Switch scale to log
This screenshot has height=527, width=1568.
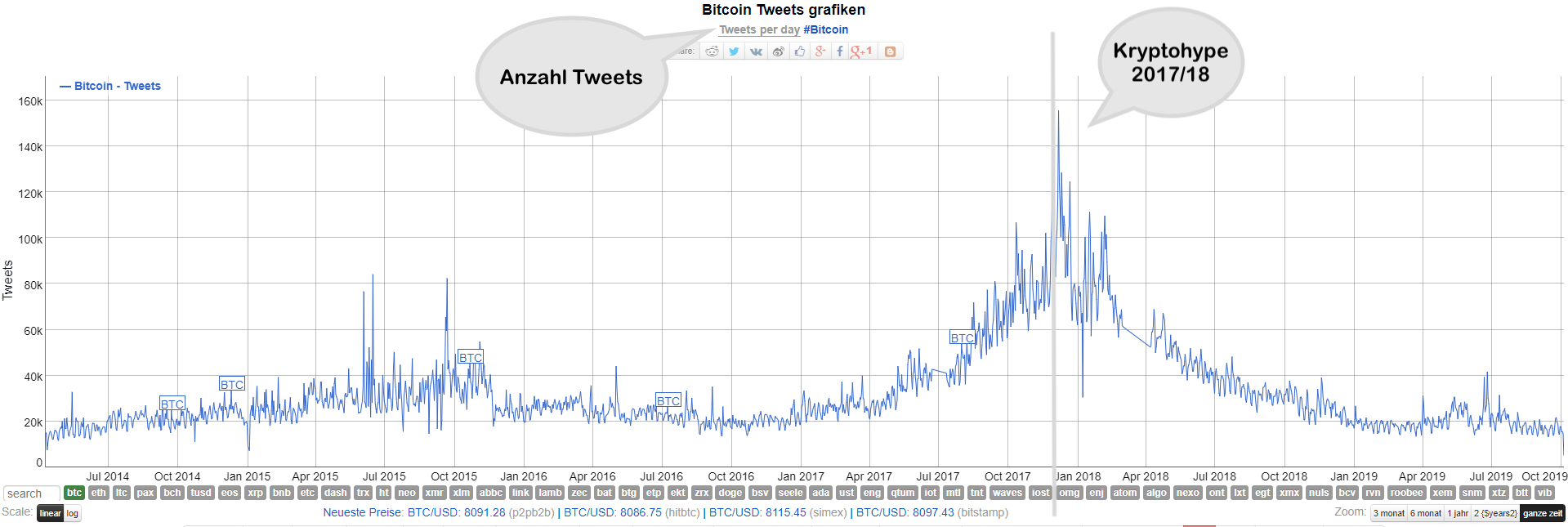(73, 513)
